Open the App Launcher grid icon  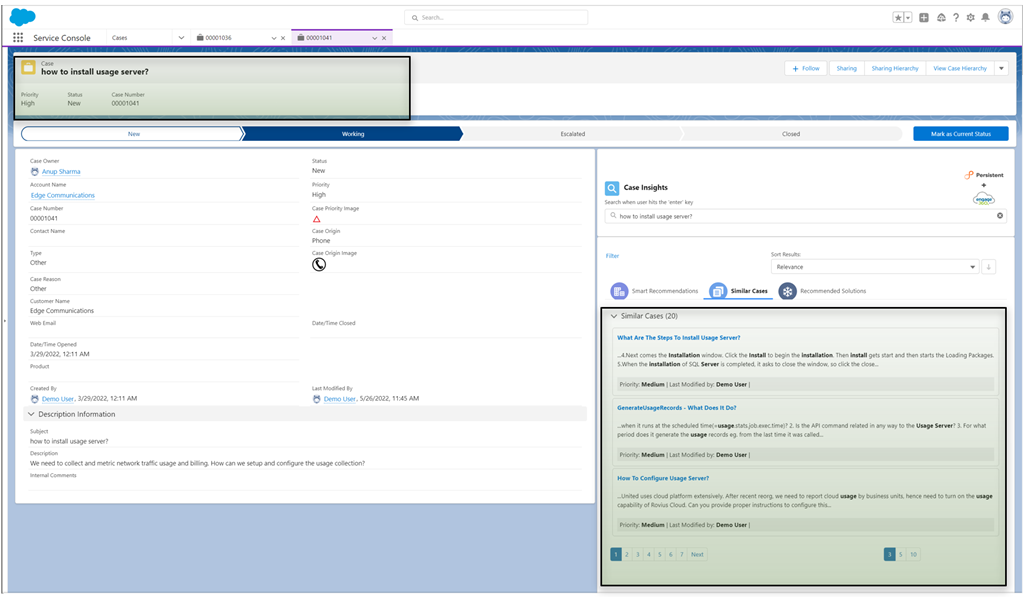tap(18, 38)
